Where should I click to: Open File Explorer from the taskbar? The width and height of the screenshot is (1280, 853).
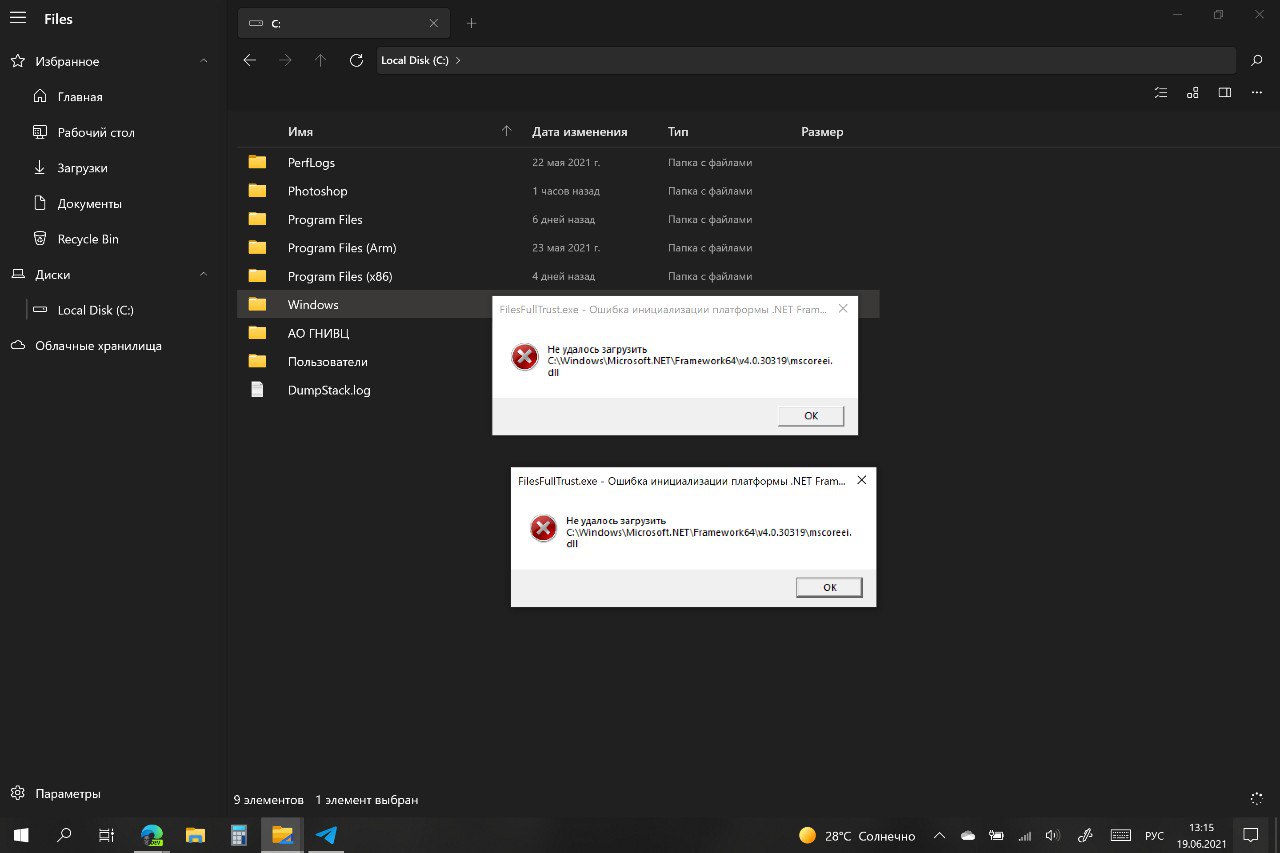(x=195, y=835)
